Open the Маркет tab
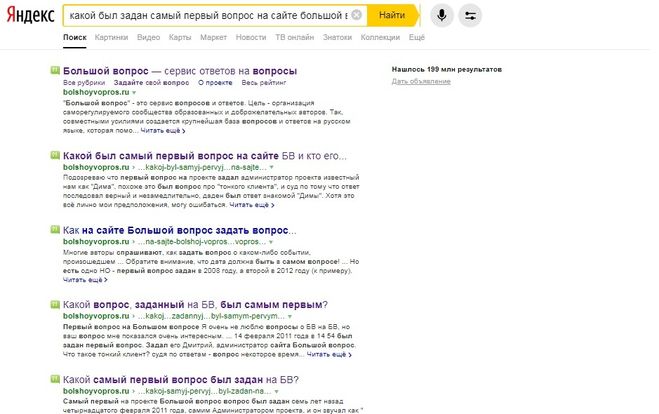The width and height of the screenshot is (659, 414). pyautogui.click(x=213, y=37)
